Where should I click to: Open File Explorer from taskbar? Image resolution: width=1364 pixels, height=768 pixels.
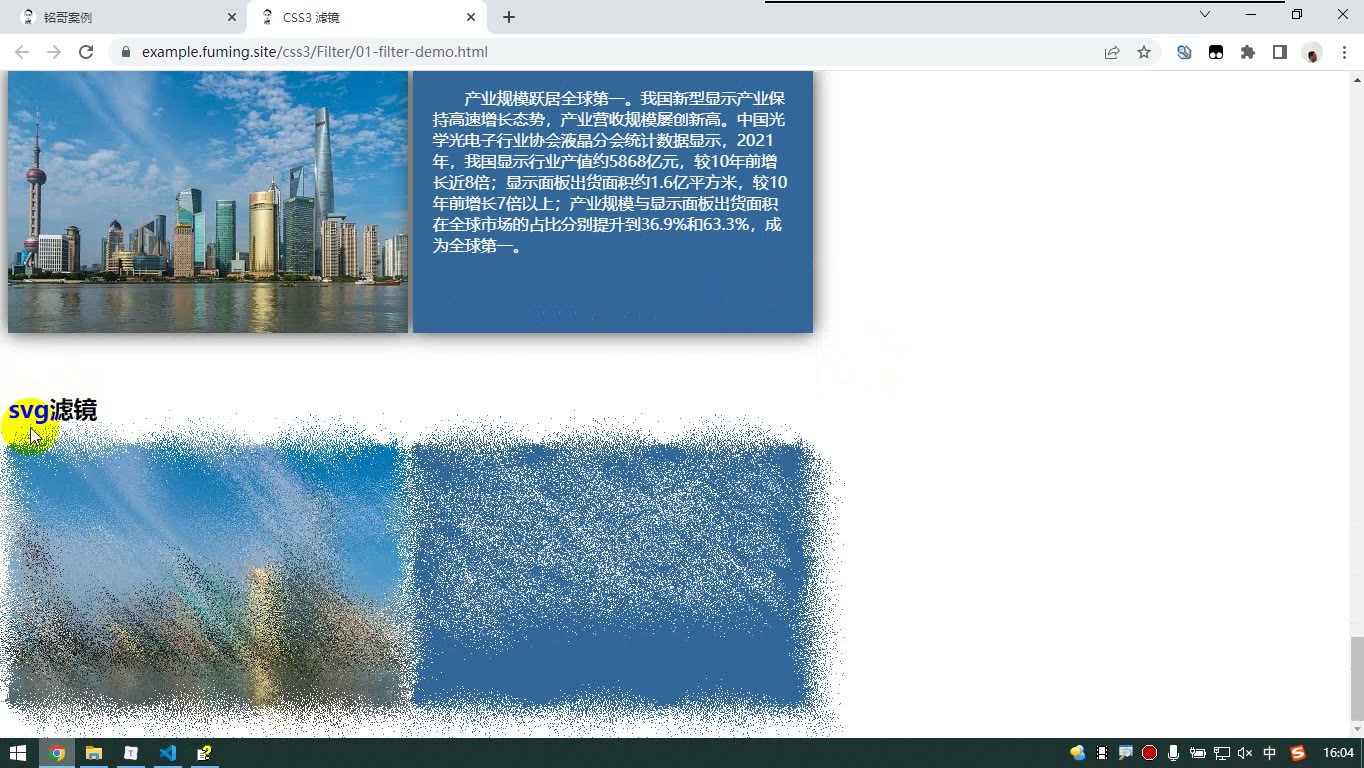(94, 753)
